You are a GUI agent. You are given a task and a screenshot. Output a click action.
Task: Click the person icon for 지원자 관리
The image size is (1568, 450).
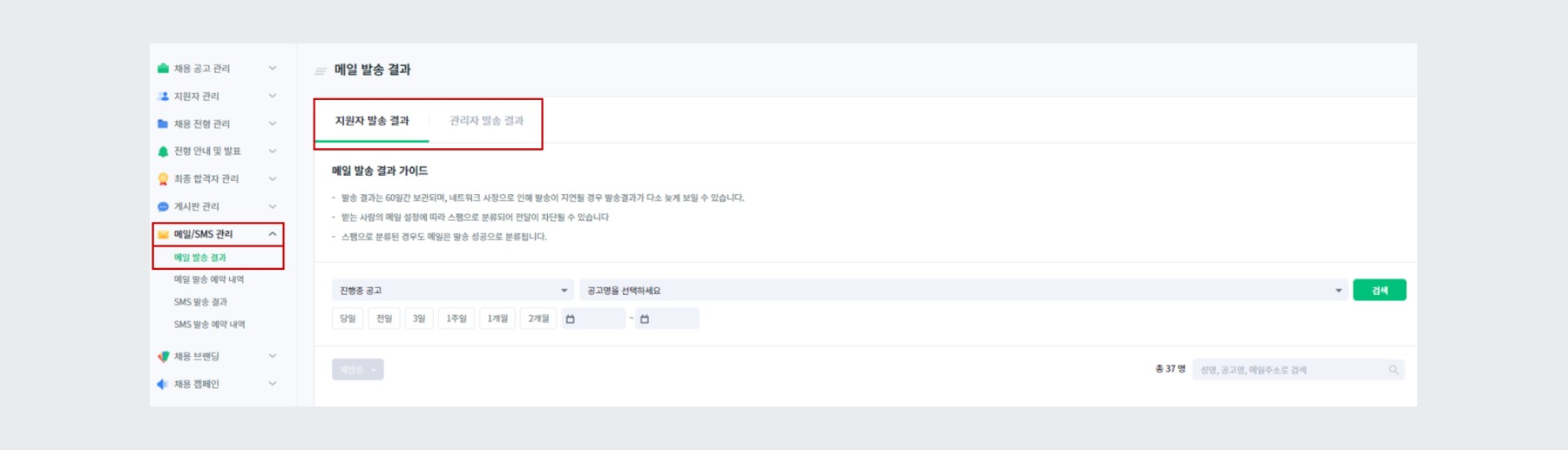(163, 96)
